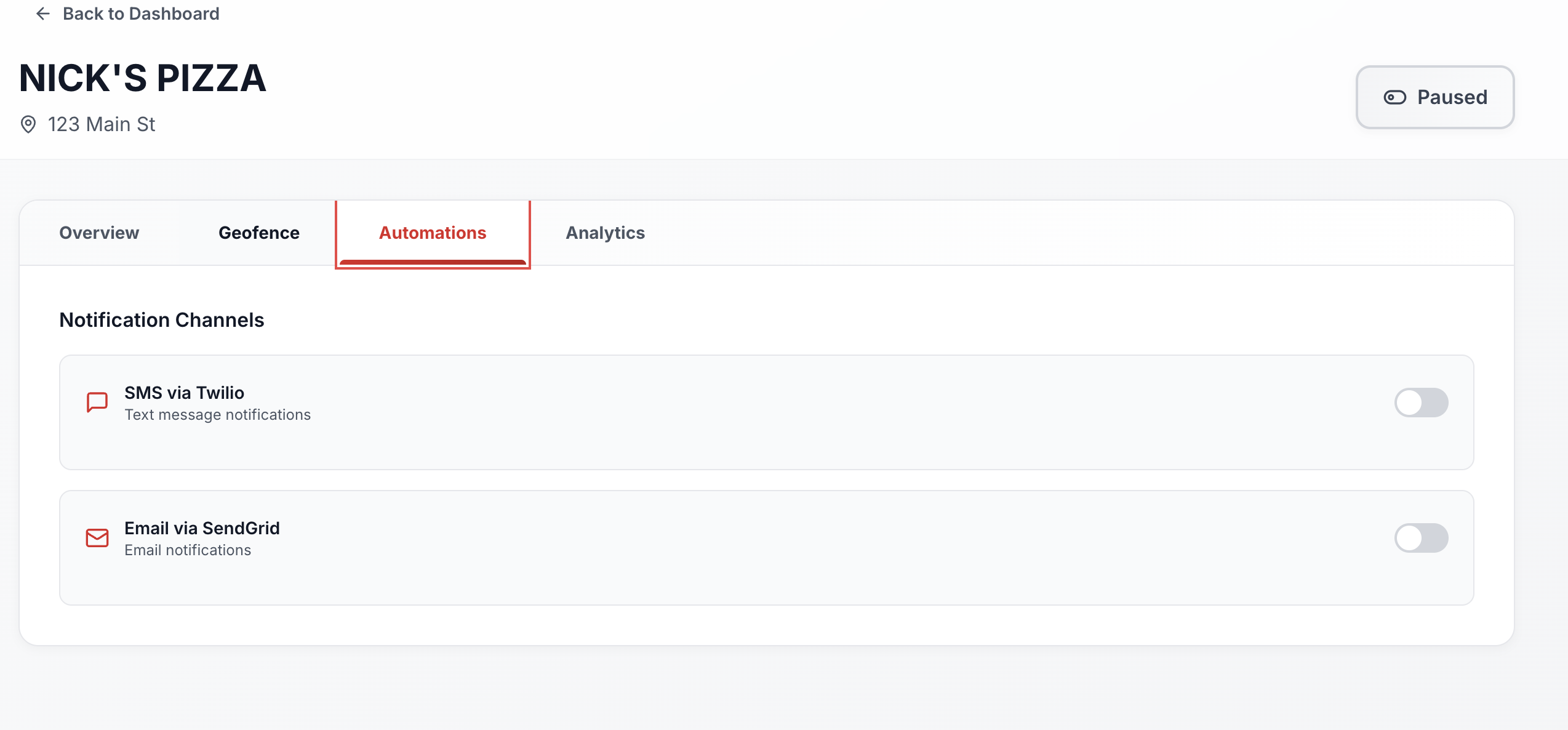Open the Geofence tab
This screenshot has width=1568, height=730.
click(x=259, y=233)
